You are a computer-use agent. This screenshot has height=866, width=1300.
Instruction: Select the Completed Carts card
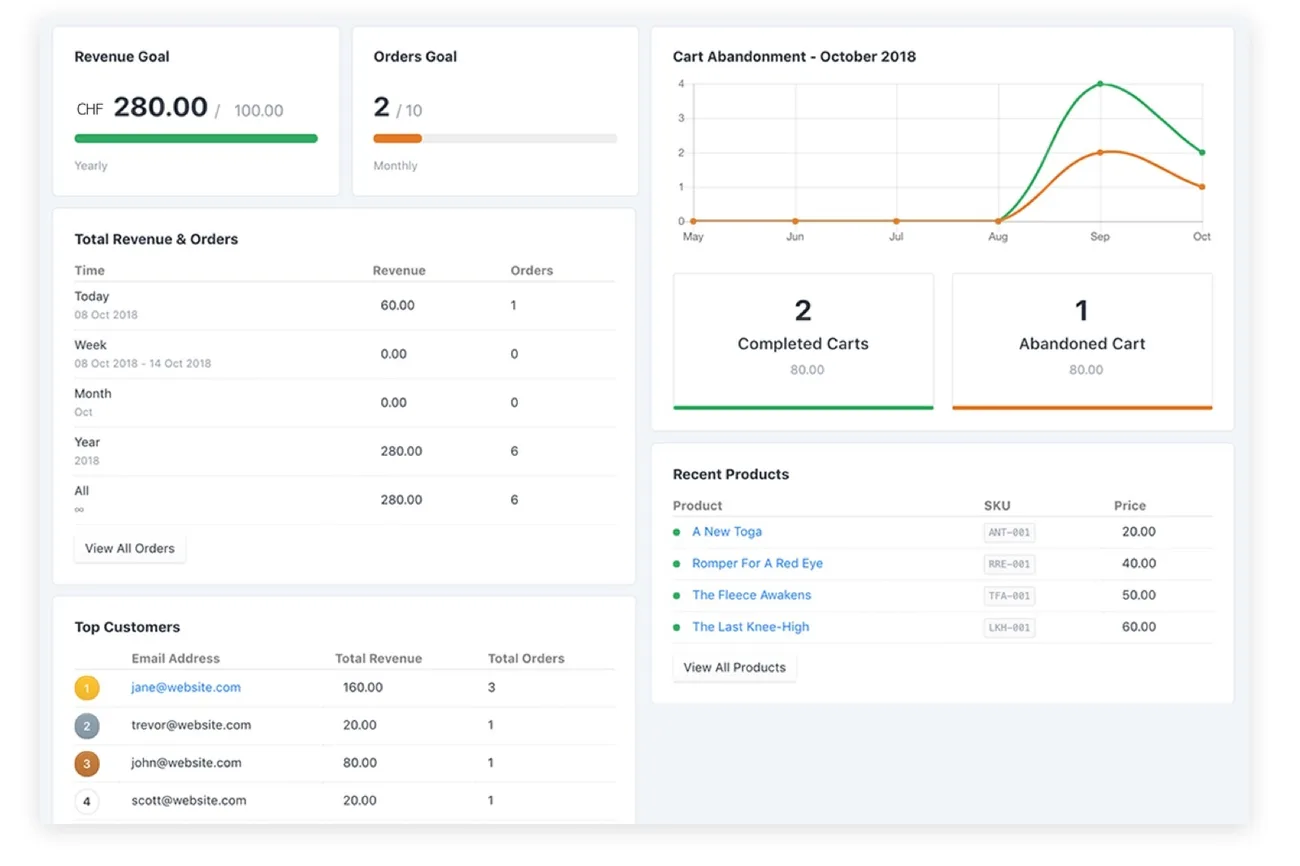[804, 342]
